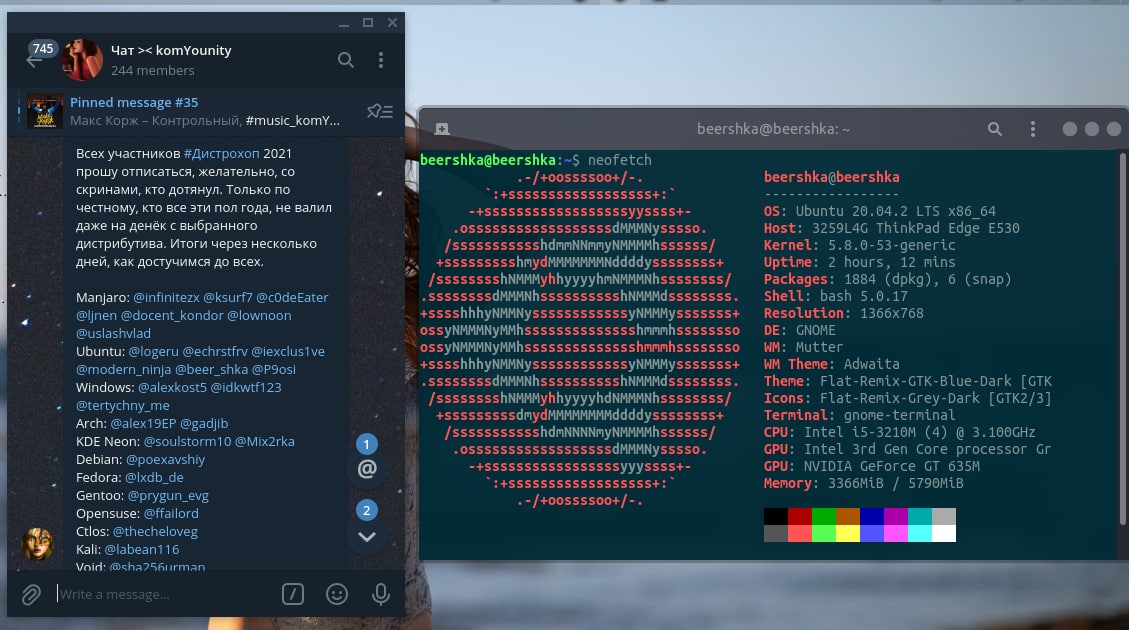Attach a file with paperclip icon

coord(31,595)
